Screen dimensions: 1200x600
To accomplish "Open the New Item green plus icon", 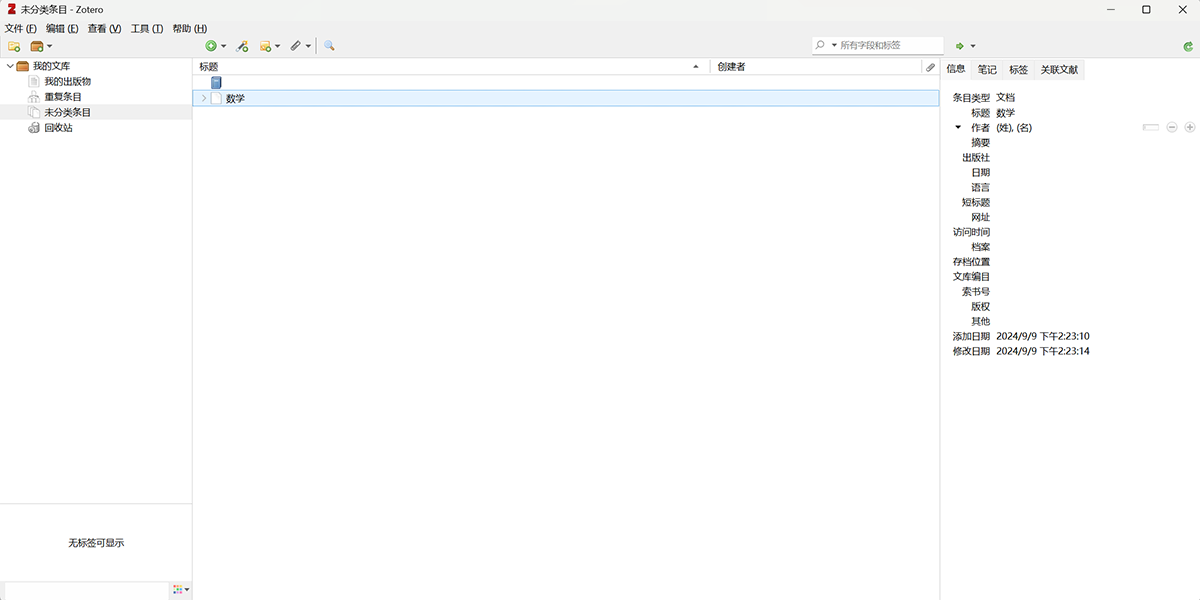I will [x=211, y=46].
